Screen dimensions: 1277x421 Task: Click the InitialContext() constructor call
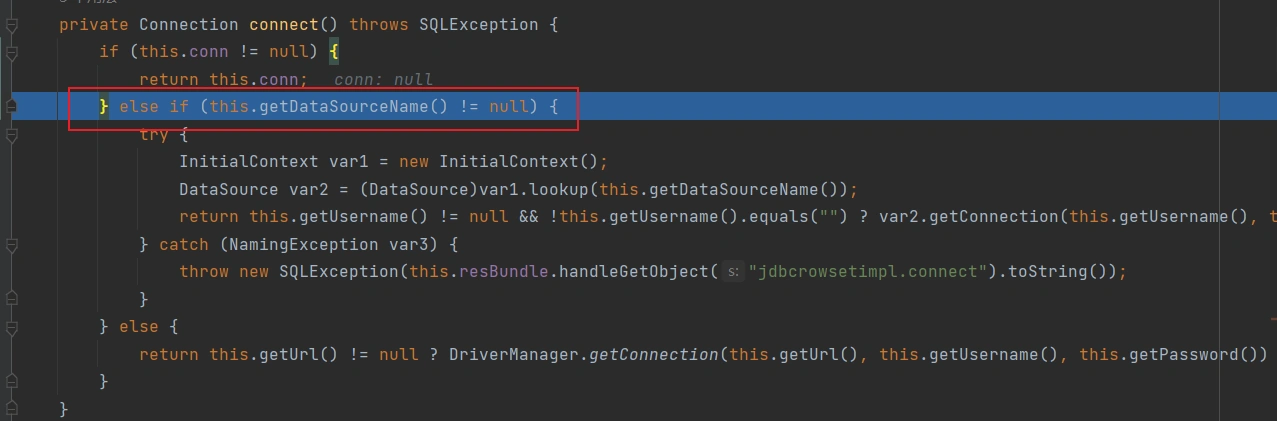pos(509,161)
